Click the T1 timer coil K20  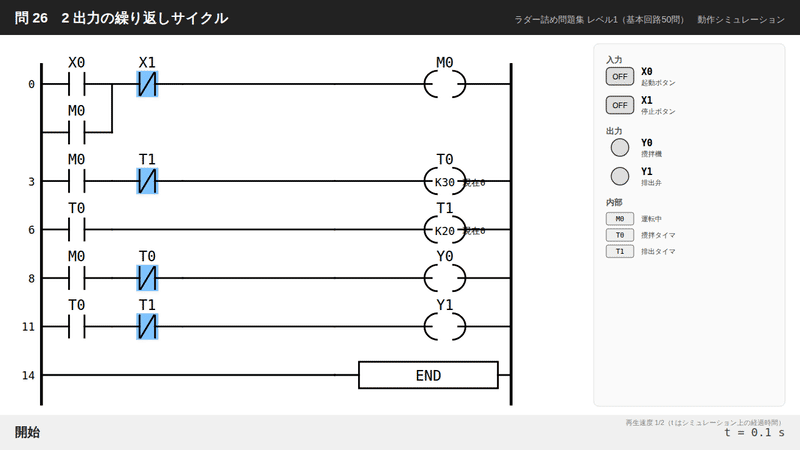[445, 230]
